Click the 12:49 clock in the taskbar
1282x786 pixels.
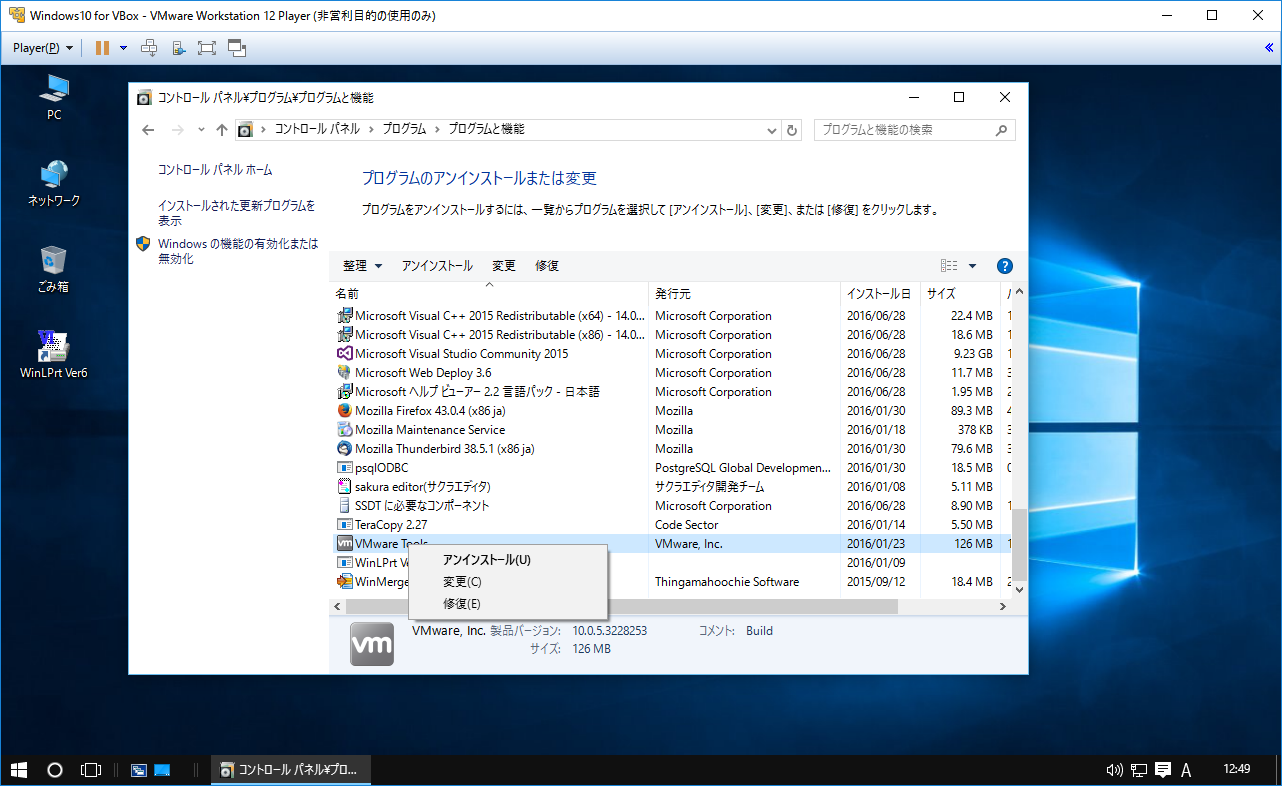coord(1237,770)
